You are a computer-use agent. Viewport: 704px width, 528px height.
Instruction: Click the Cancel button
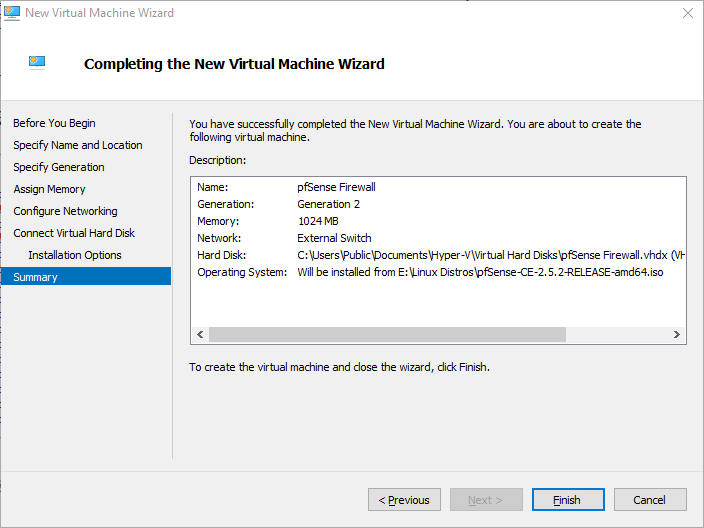[649, 500]
